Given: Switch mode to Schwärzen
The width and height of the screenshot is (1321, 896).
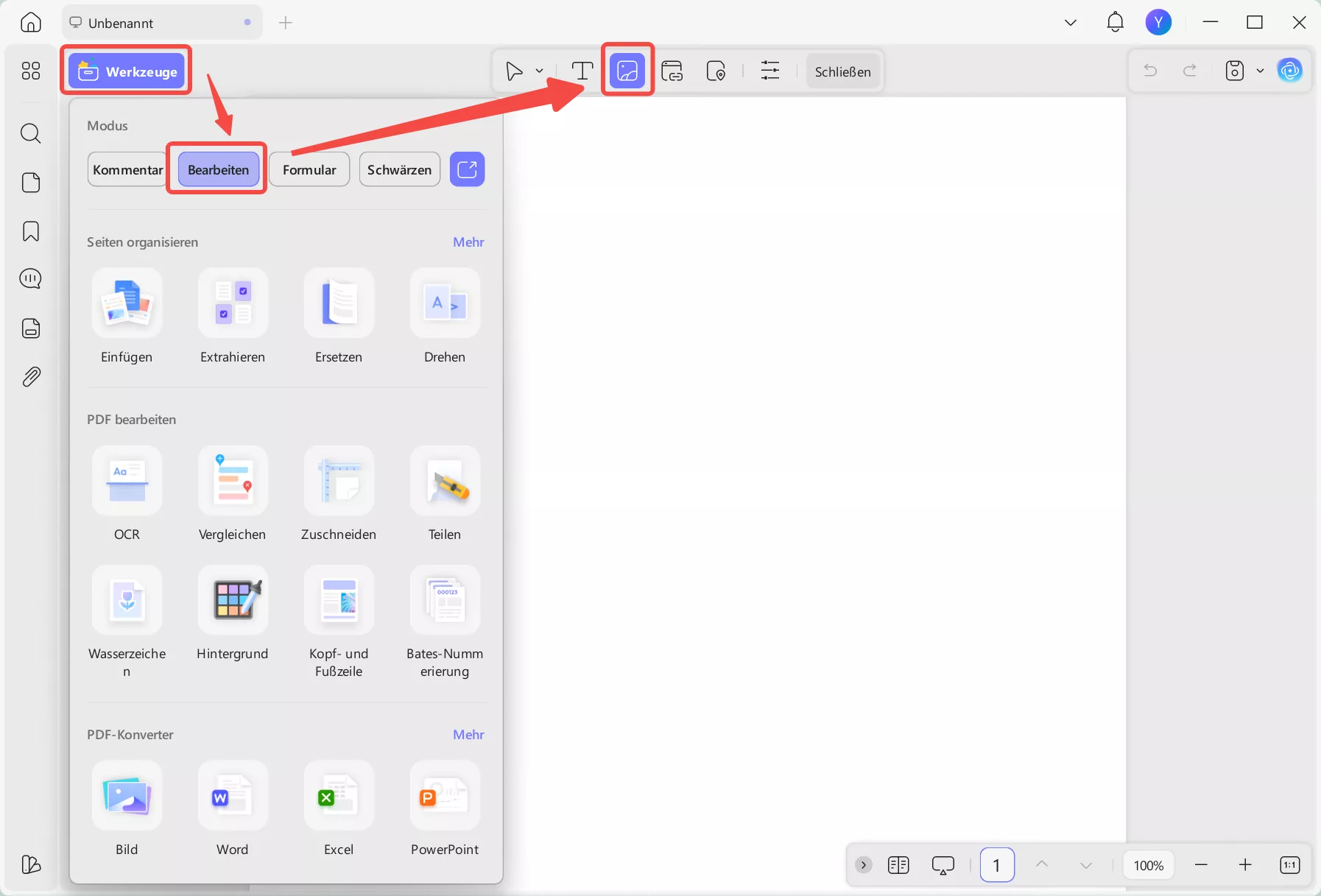Looking at the screenshot, I should coord(400,169).
